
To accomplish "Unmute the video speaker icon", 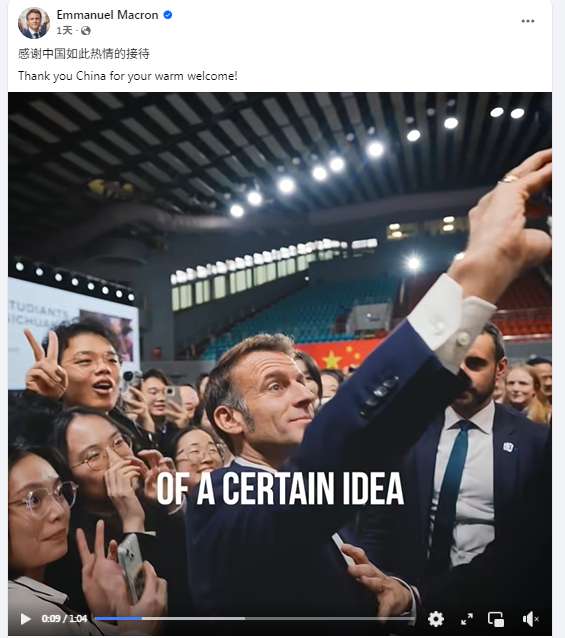I will 530,619.
